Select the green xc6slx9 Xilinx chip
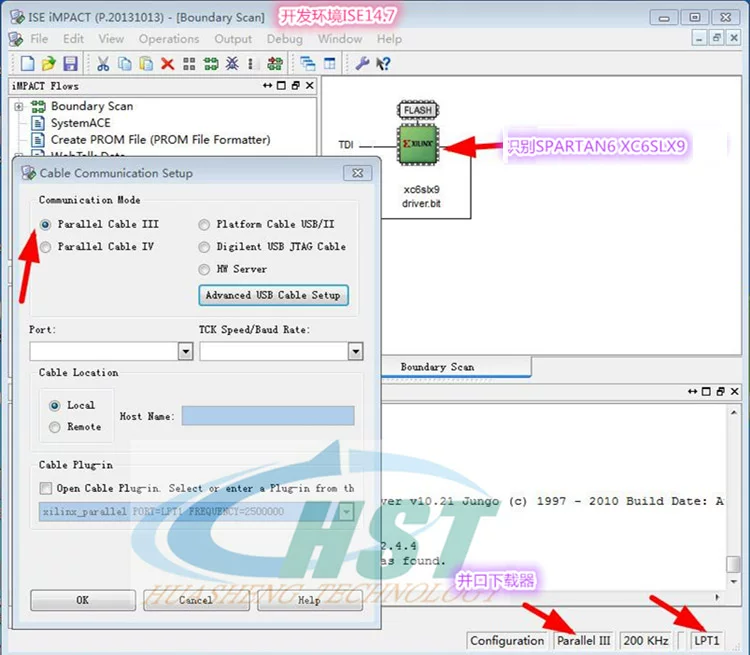The image size is (750, 655). pos(418,144)
